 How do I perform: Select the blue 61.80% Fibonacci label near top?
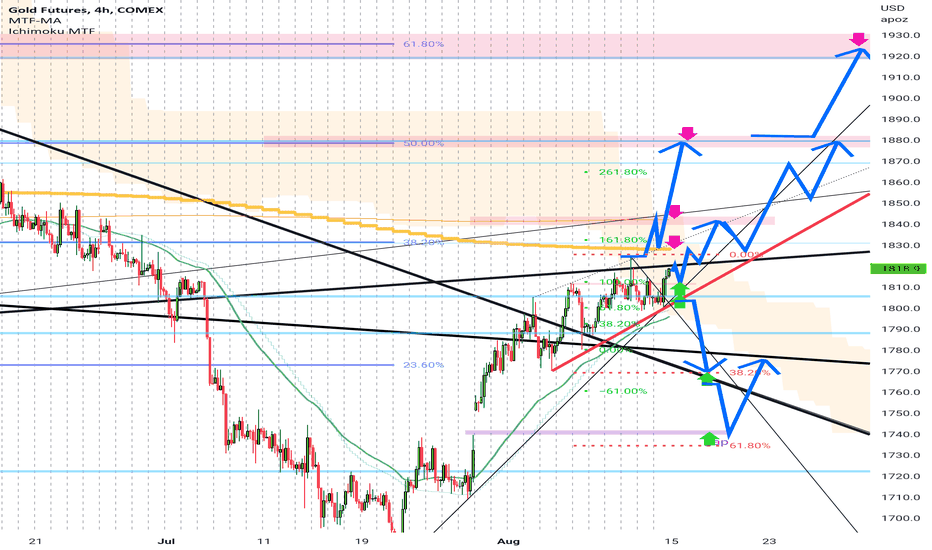423,44
